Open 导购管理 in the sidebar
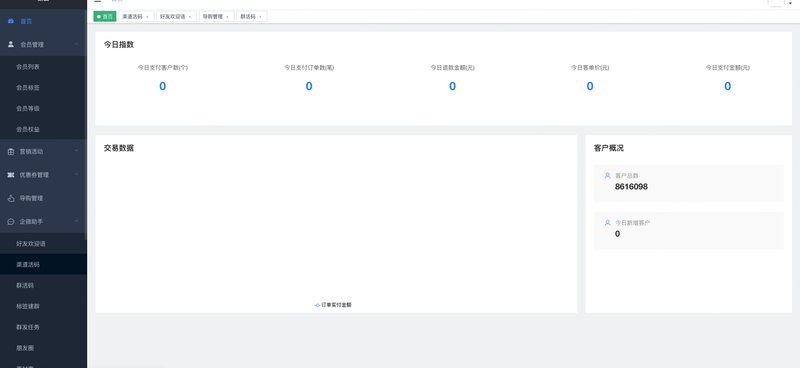Viewport: 800px width, 368px height. point(43,199)
